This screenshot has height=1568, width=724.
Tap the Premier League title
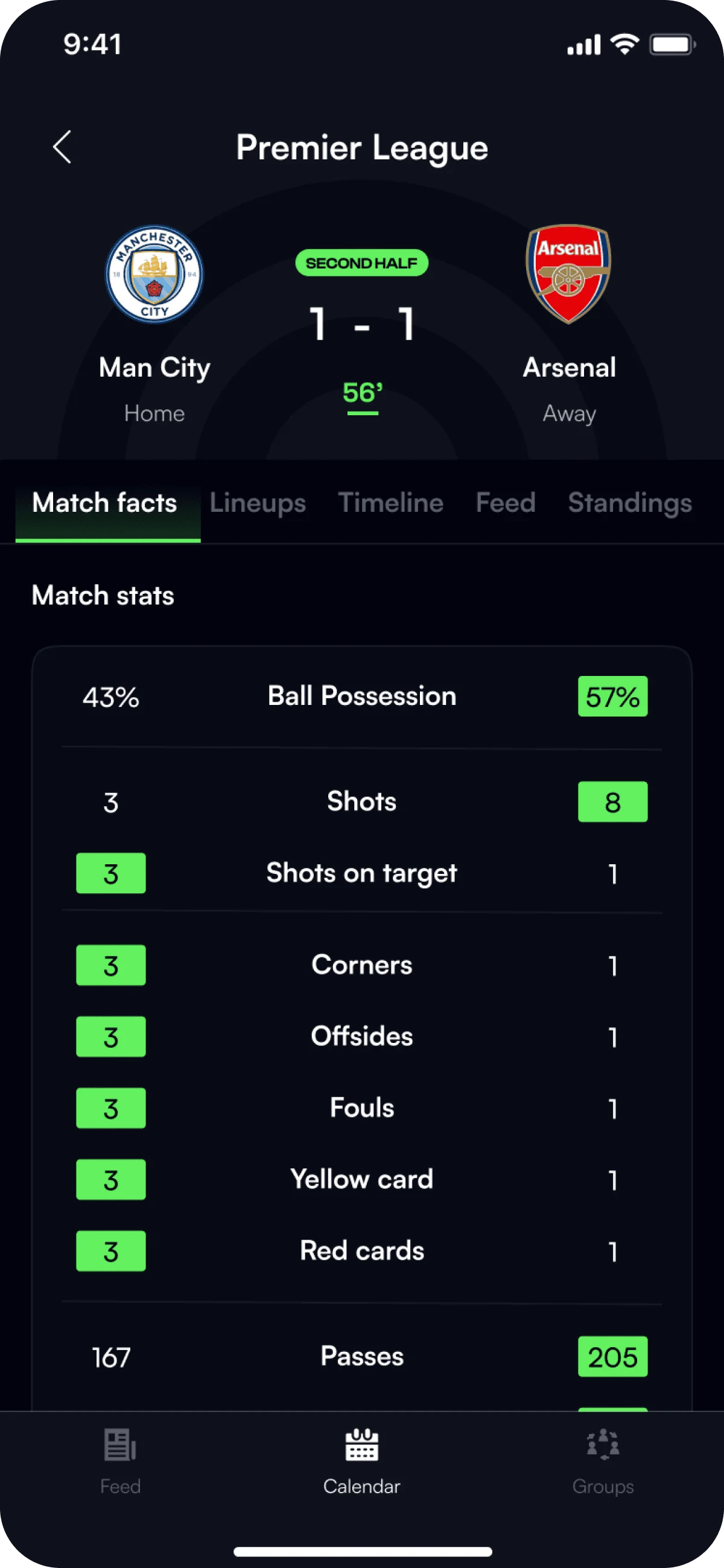coord(362,147)
